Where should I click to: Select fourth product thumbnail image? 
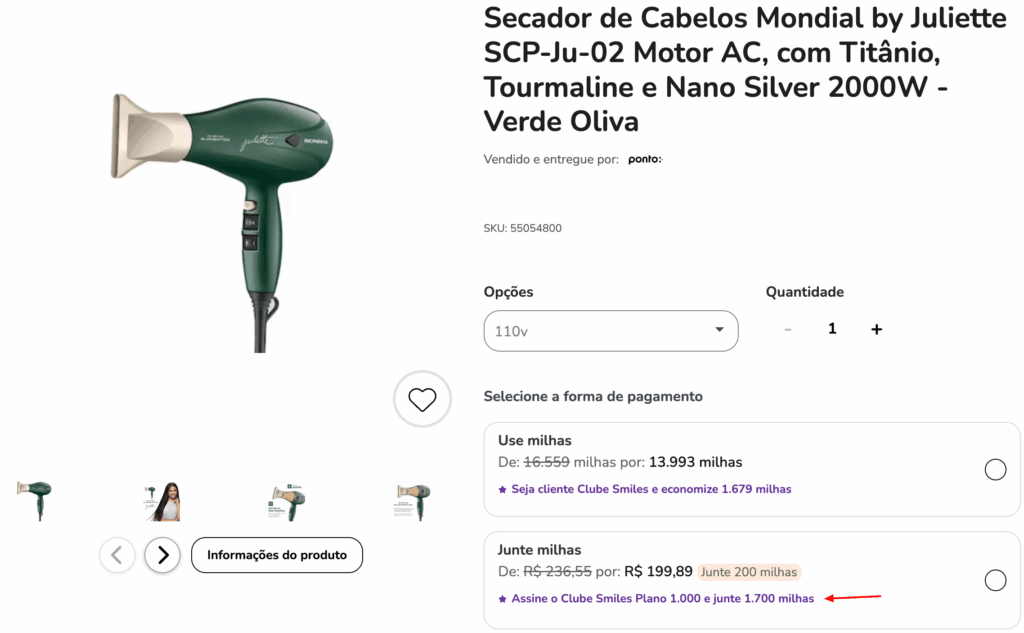(413, 501)
